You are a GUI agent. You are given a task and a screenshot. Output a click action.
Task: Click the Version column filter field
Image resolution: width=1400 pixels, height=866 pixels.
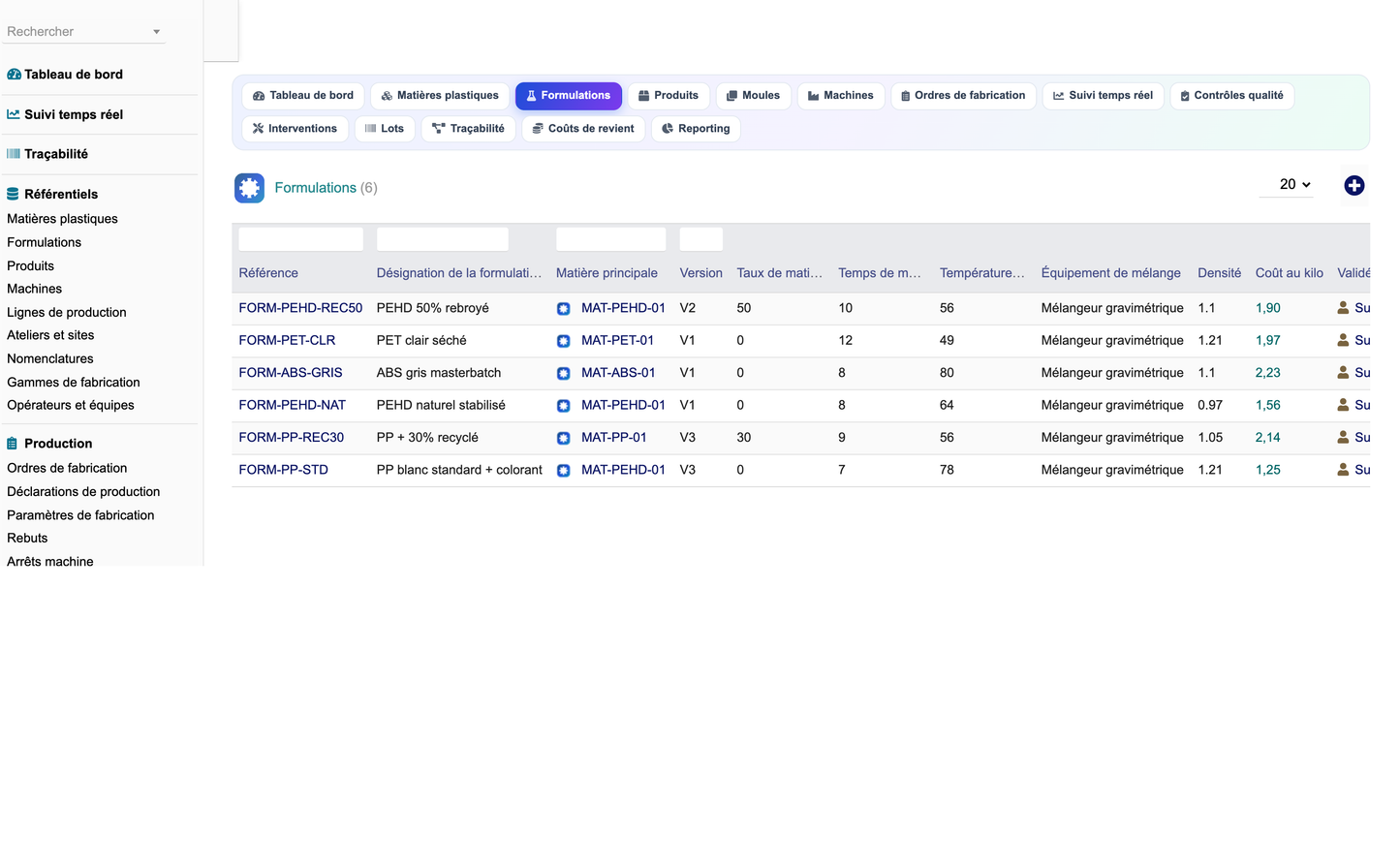[x=700, y=239]
